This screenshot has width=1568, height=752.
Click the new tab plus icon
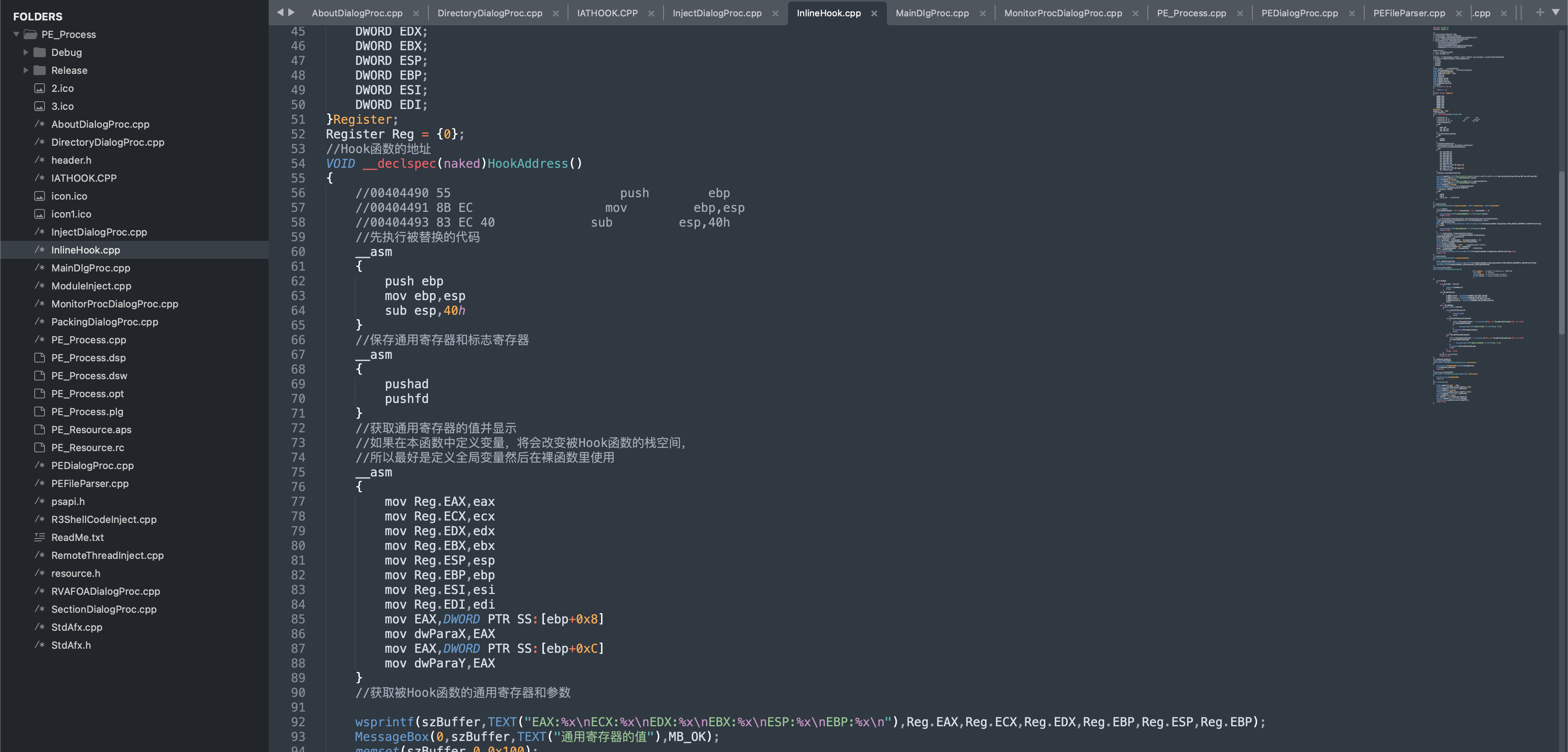tap(1540, 12)
